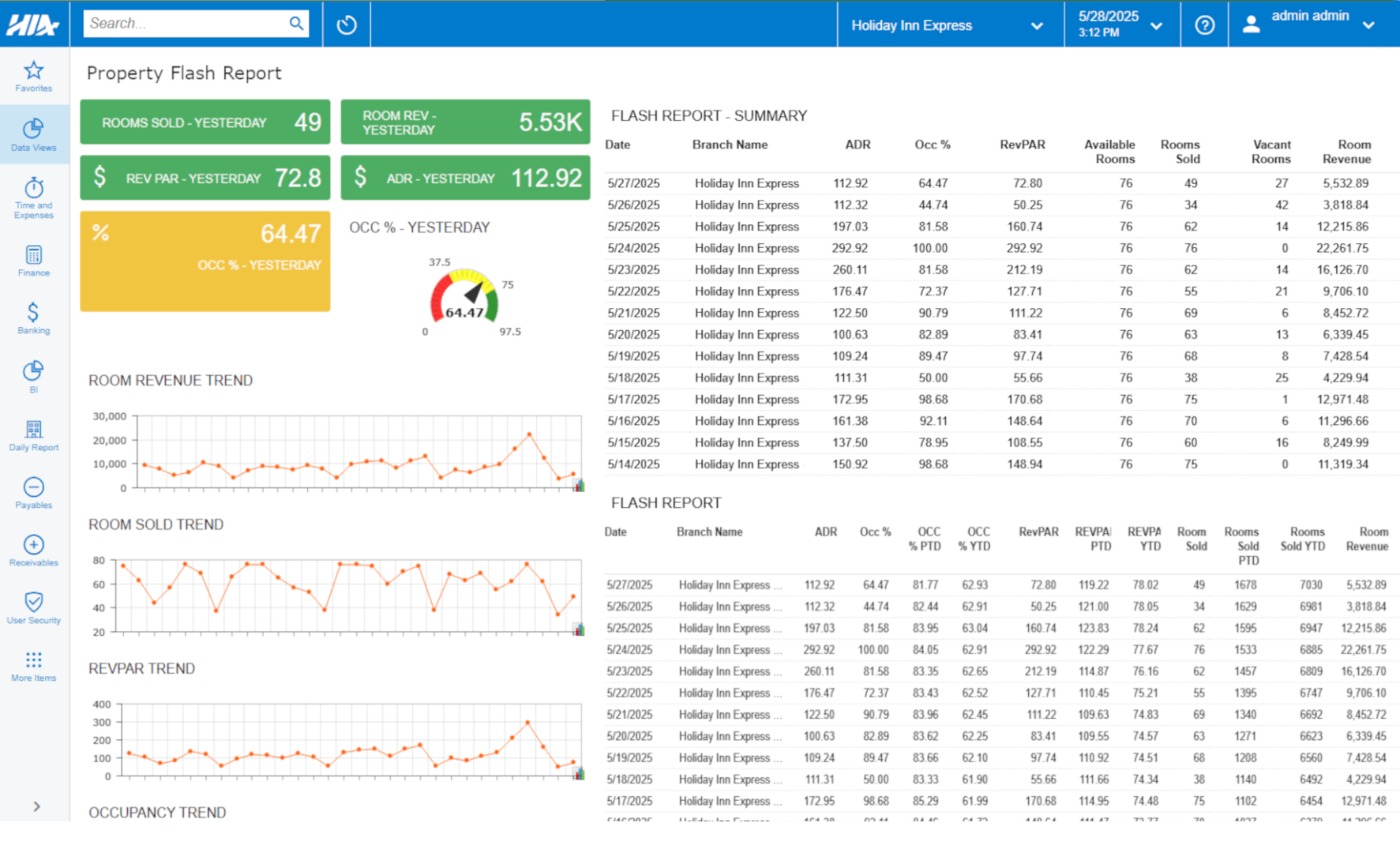Open the User Security workspace
The height and width of the screenshot is (853, 1400).
[33, 608]
